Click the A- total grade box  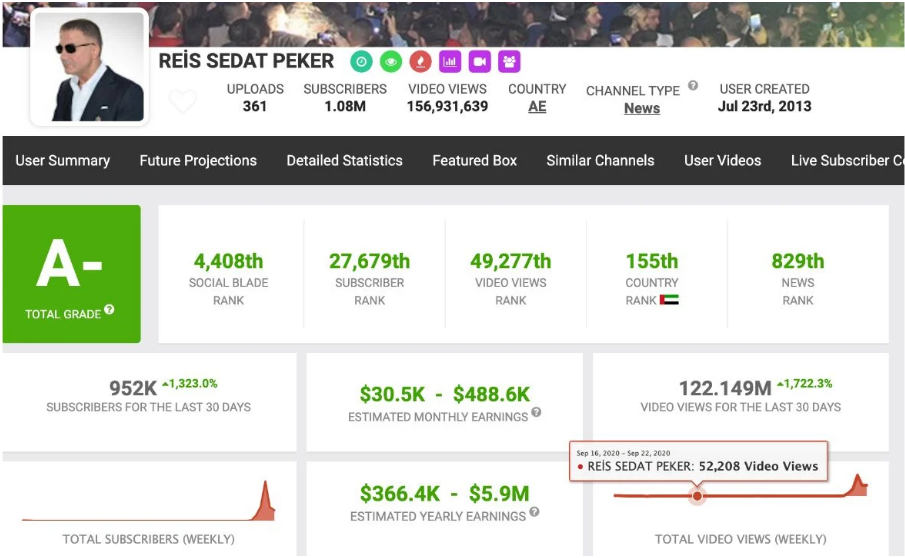coord(72,274)
